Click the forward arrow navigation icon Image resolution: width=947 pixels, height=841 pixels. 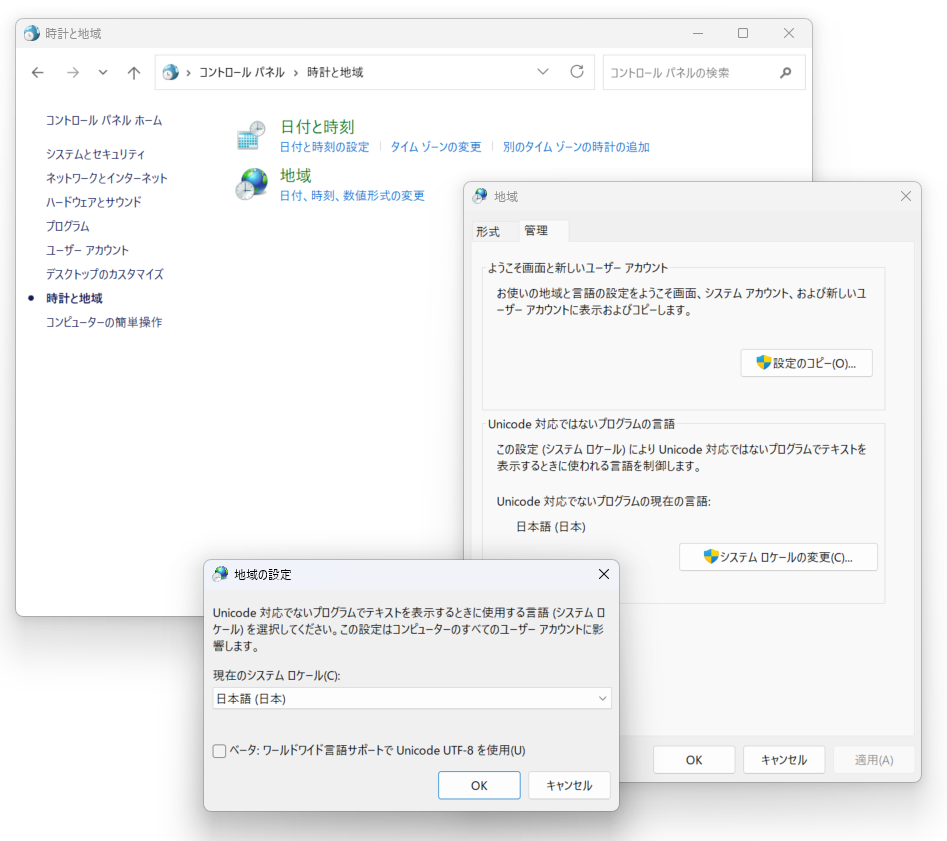[x=72, y=72]
